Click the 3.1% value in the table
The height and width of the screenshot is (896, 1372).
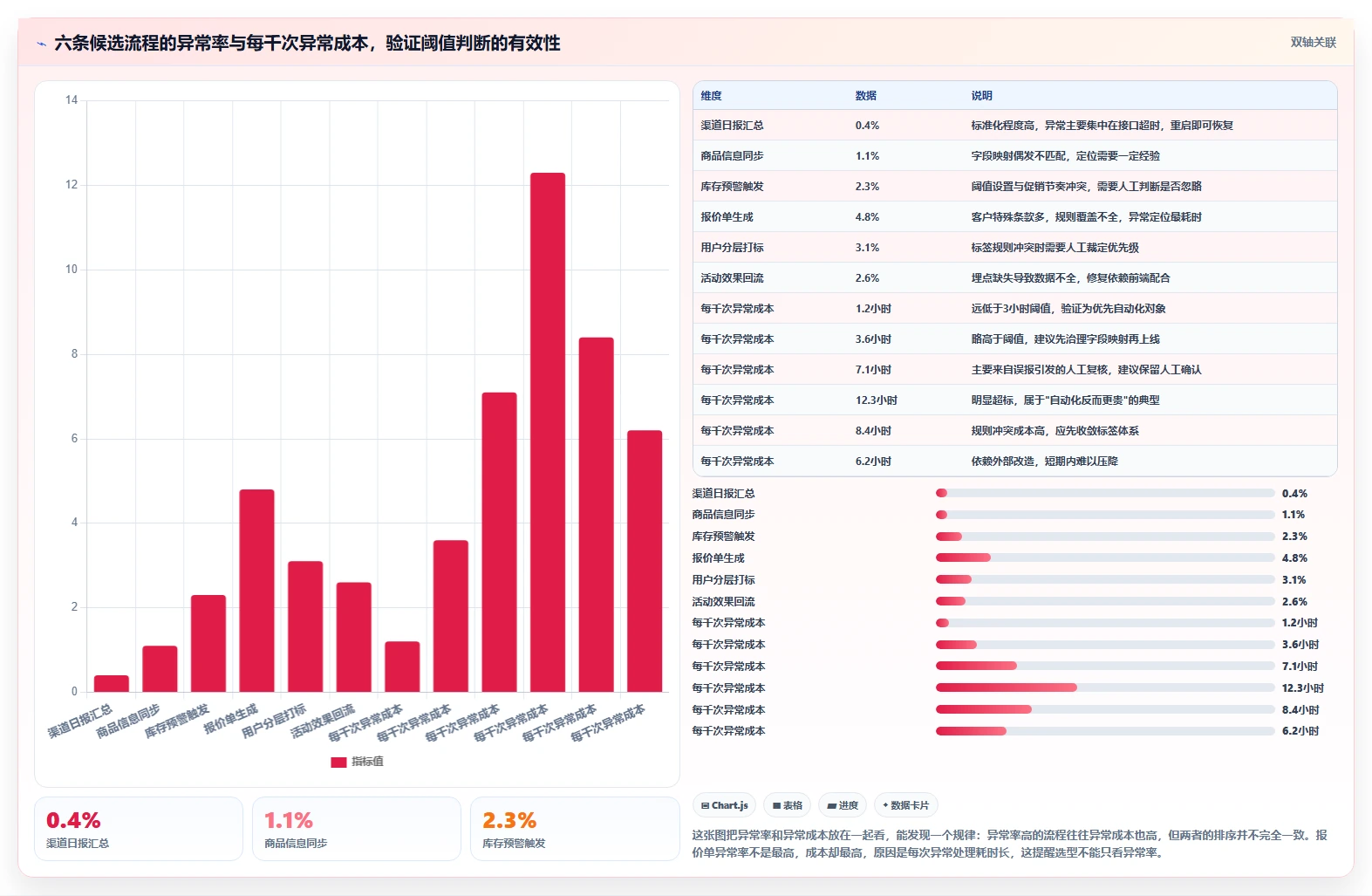(867, 248)
